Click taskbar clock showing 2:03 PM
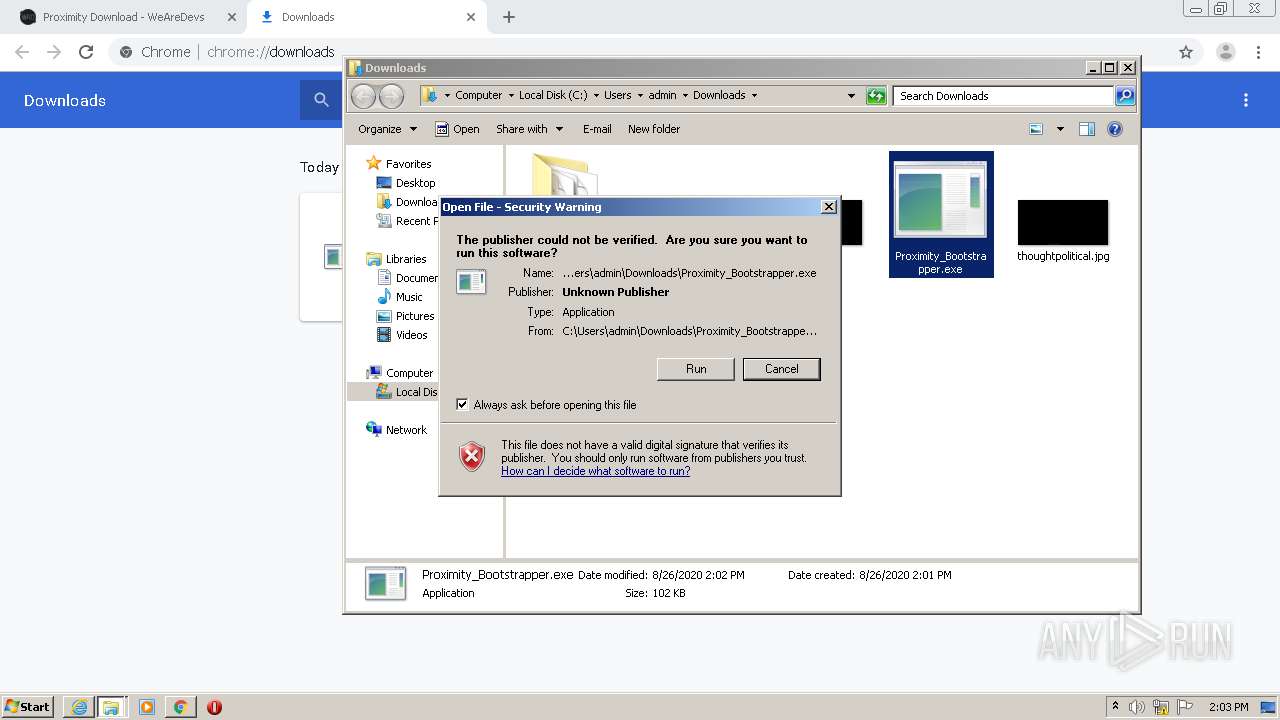Image resolution: width=1280 pixels, height=720 pixels. click(x=1228, y=707)
